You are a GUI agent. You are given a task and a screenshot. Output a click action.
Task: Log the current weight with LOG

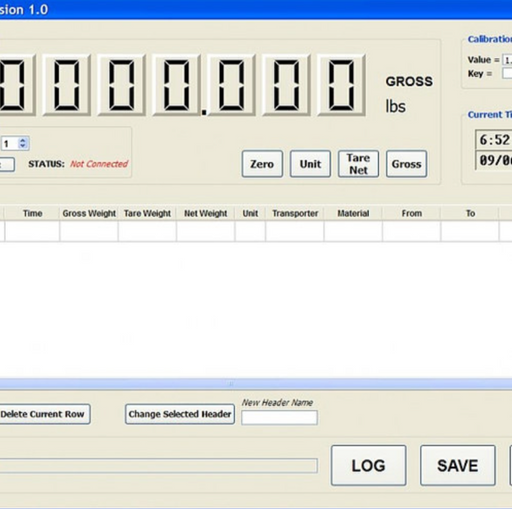[x=368, y=465]
